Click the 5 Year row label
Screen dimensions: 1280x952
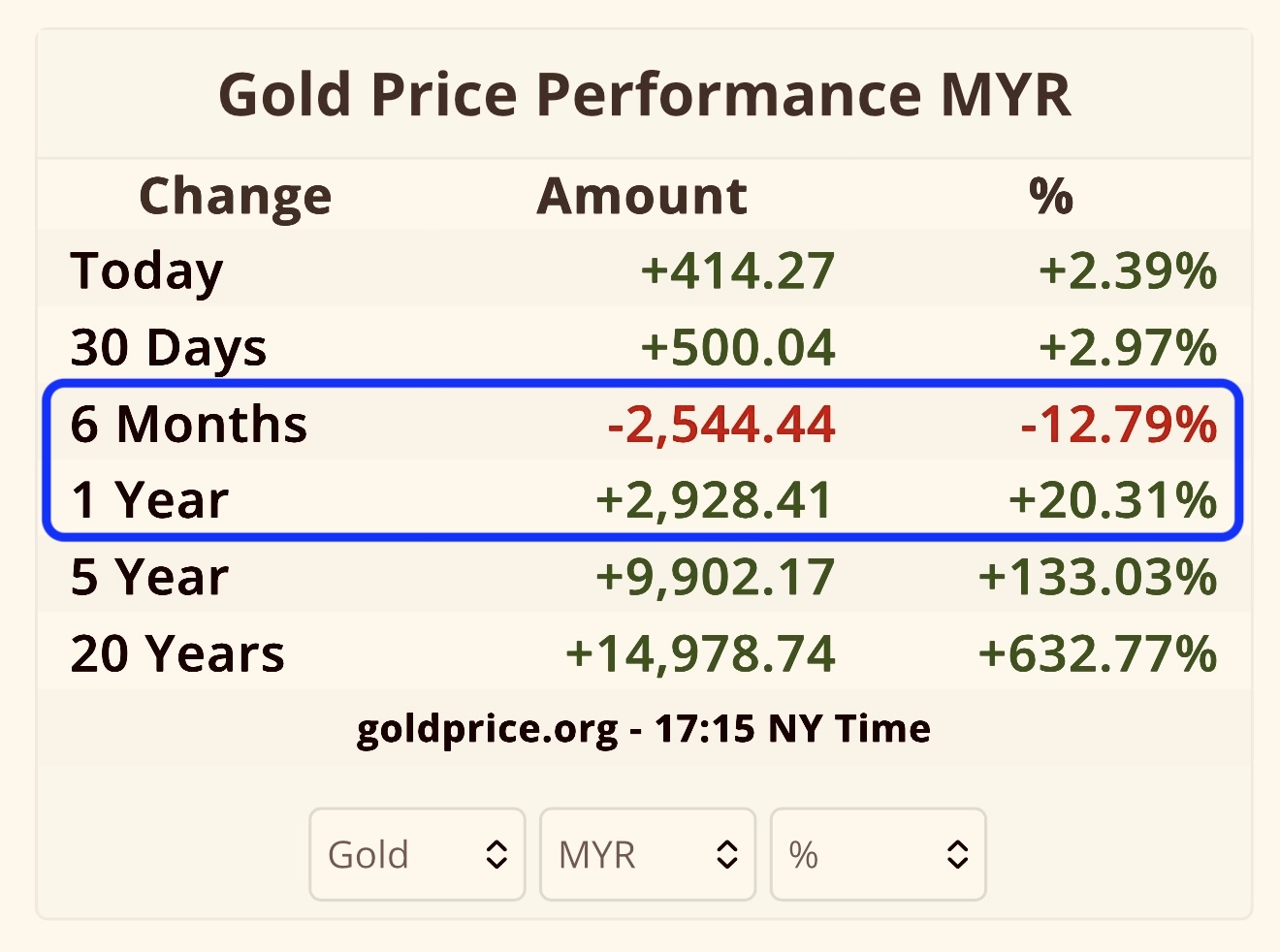coord(149,577)
